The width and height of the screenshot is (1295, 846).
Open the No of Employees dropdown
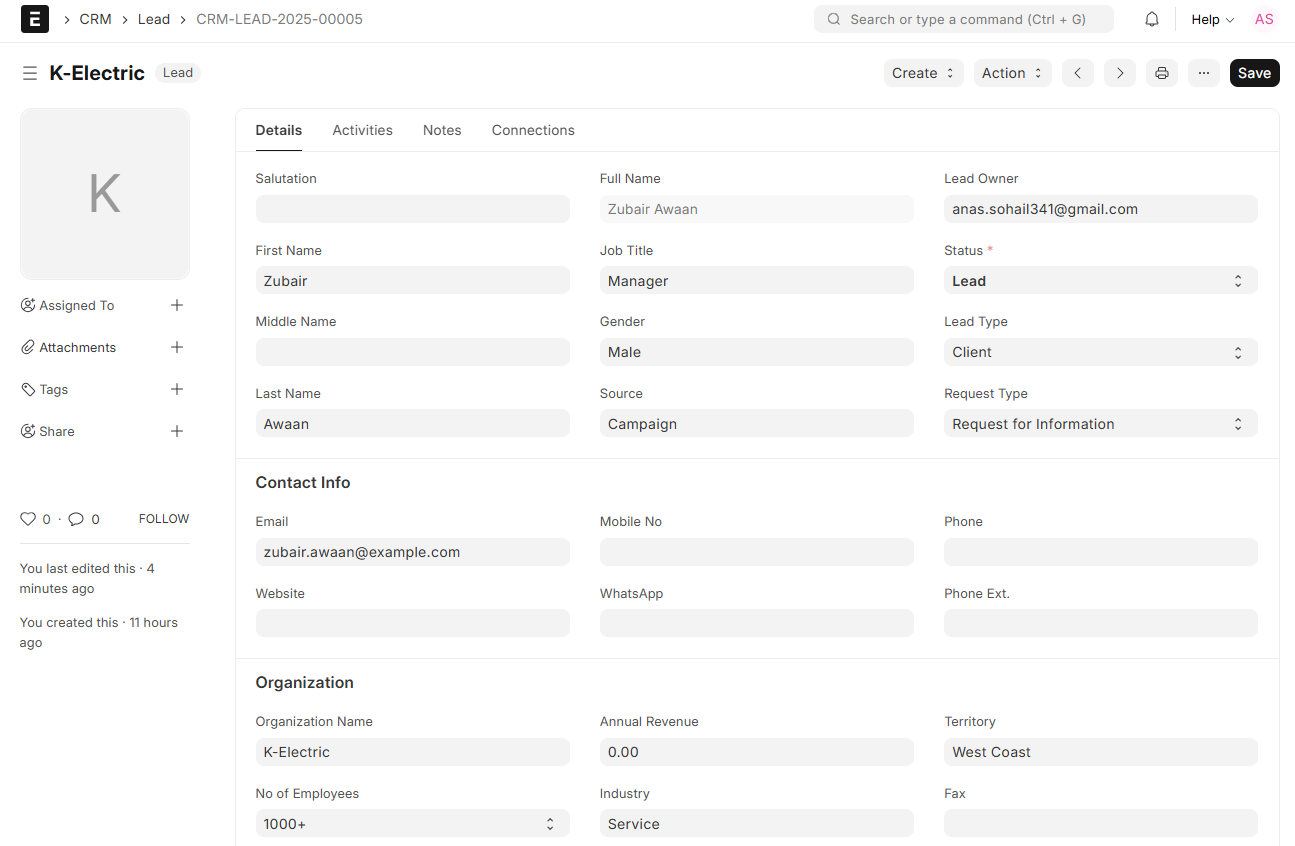tap(412, 824)
